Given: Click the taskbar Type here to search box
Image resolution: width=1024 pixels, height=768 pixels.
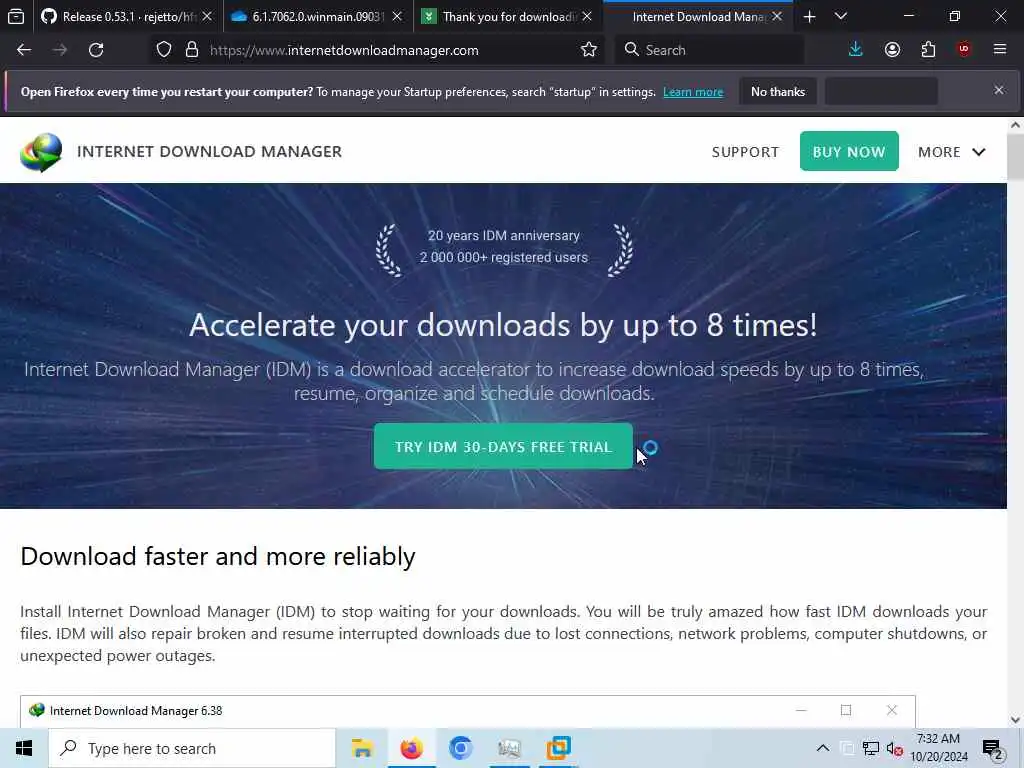Looking at the screenshot, I should point(192,748).
